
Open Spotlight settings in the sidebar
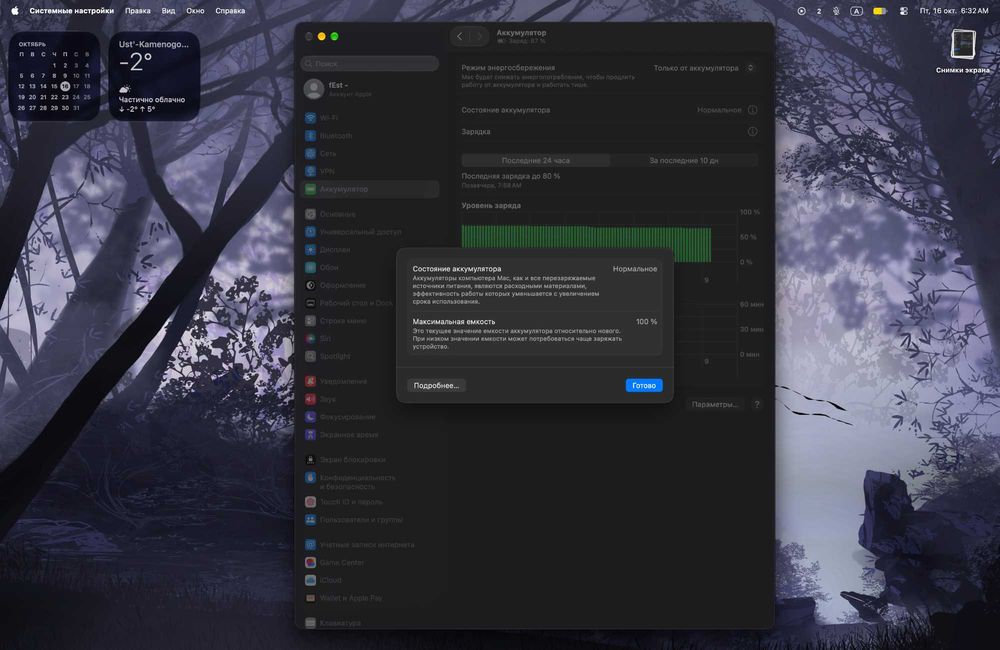pyautogui.click(x=370, y=356)
